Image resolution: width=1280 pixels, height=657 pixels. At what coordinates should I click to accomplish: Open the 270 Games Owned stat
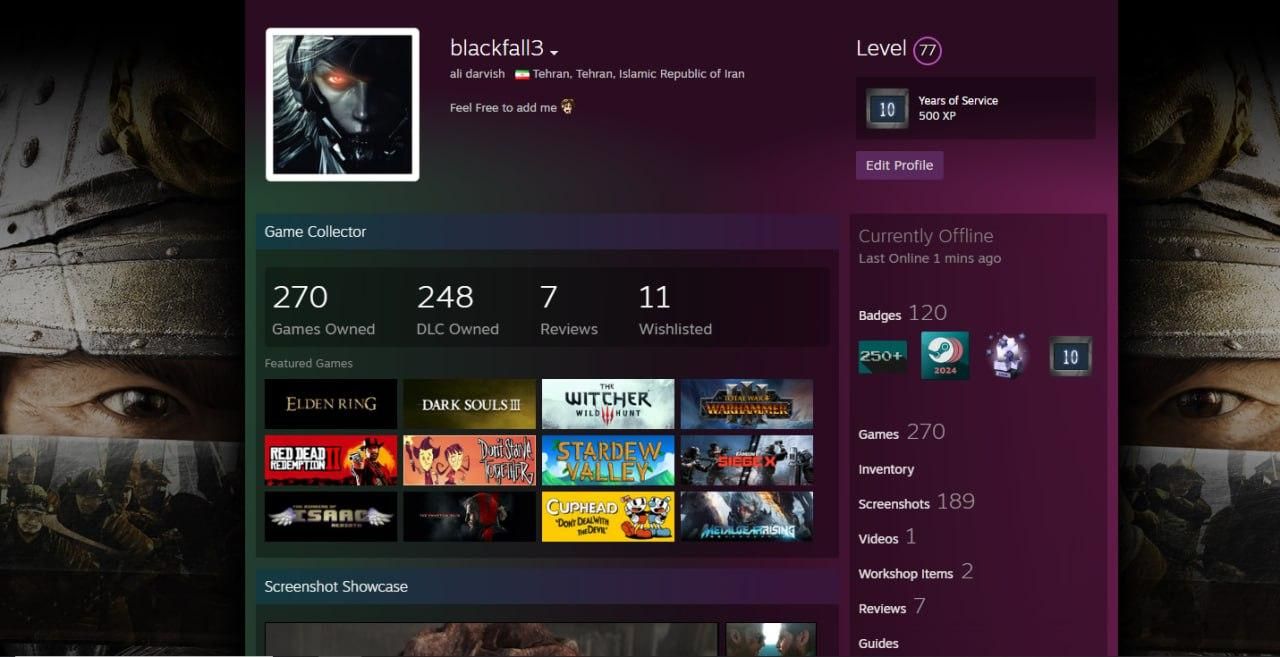pos(323,310)
